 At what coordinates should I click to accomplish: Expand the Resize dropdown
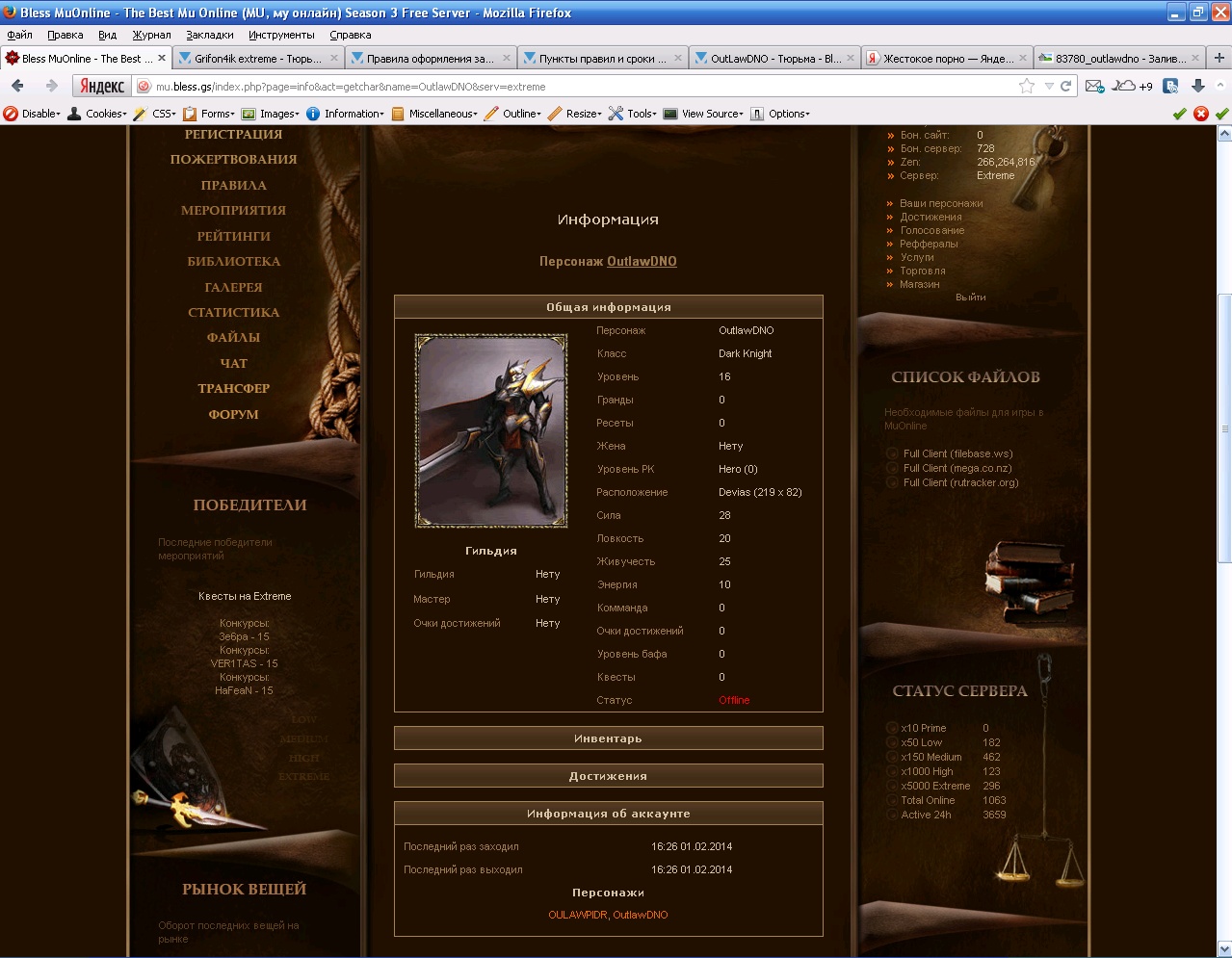[x=584, y=114]
